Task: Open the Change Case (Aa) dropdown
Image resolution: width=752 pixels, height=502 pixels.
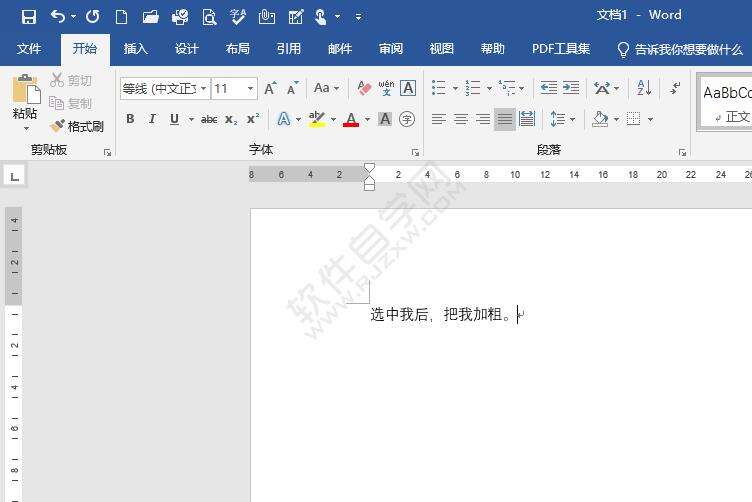Action: 326,88
